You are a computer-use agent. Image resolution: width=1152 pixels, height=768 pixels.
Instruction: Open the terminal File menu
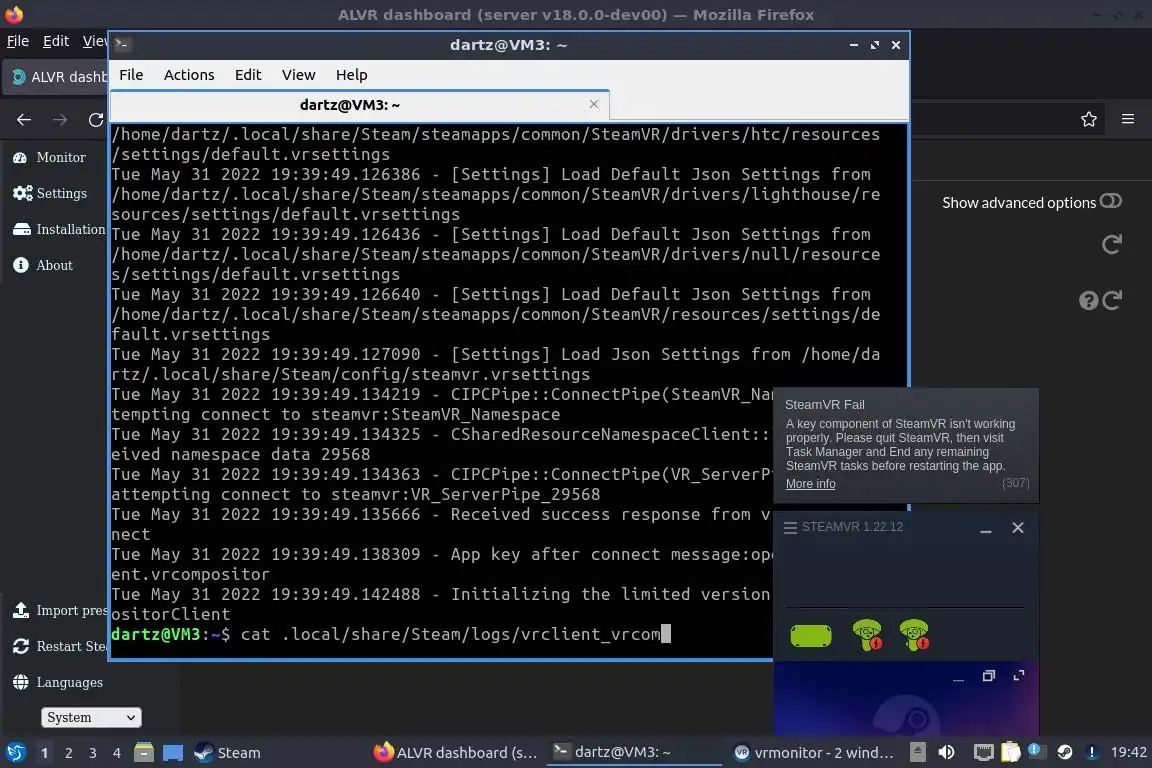point(131,75)
